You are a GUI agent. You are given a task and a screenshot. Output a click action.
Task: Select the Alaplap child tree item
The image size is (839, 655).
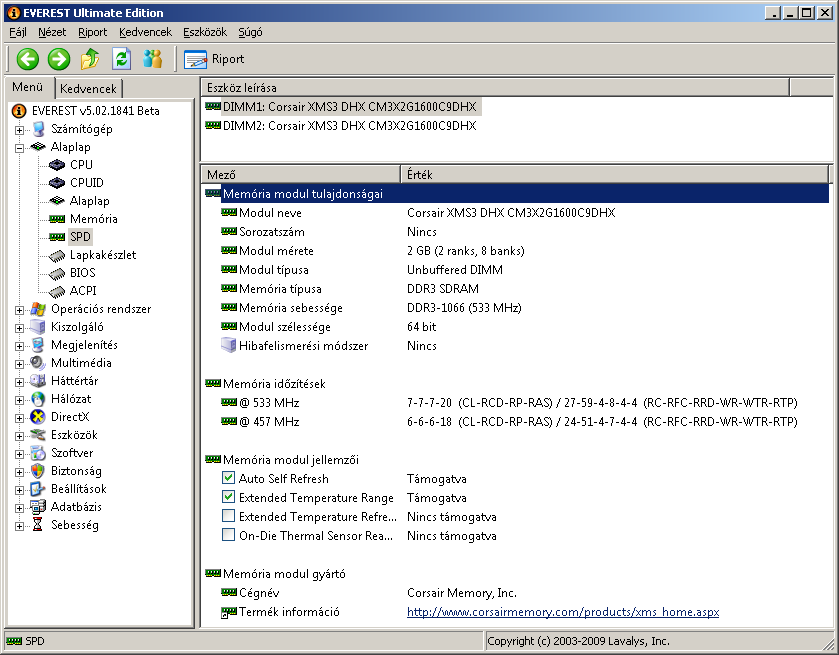89,201
